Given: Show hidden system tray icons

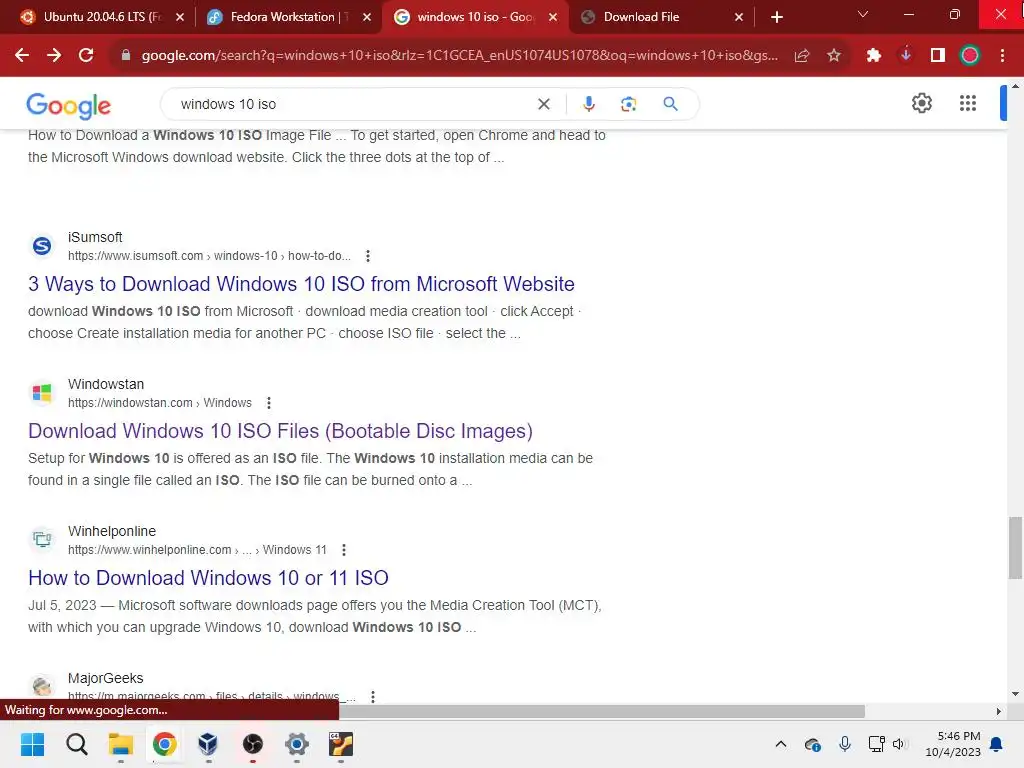Looking at the screenshot, I should point(780,744).
